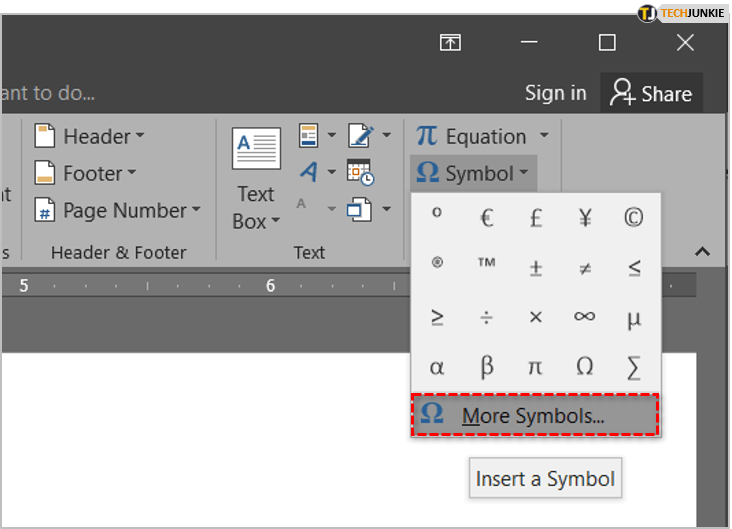Choose the Greek beta symbol
732x529 pixels.
pyautogui.click(x=487, y=366)
